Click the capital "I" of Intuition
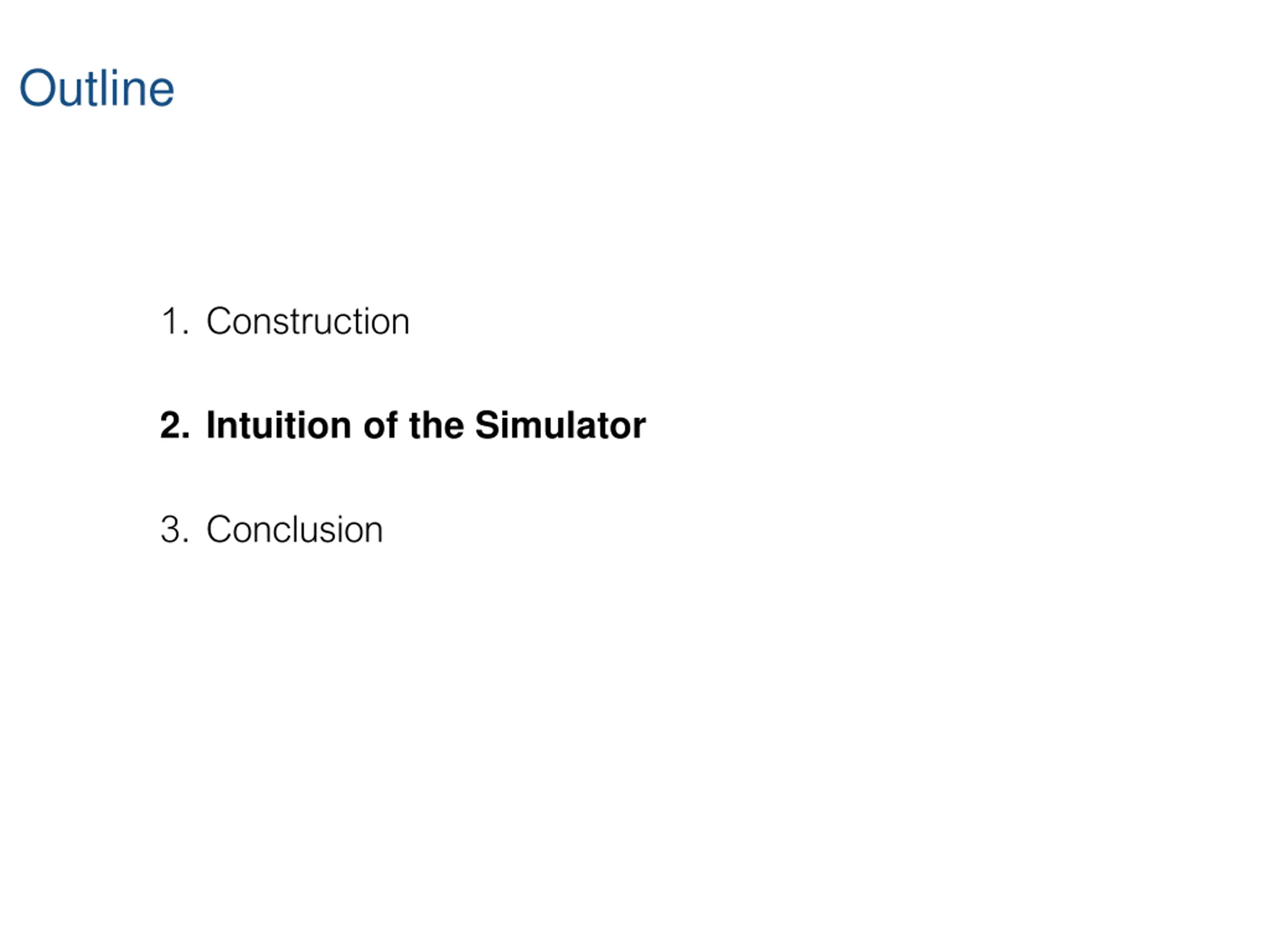Image resolution: width=1270 pixels, height=952 pixels. coord(210,425)
